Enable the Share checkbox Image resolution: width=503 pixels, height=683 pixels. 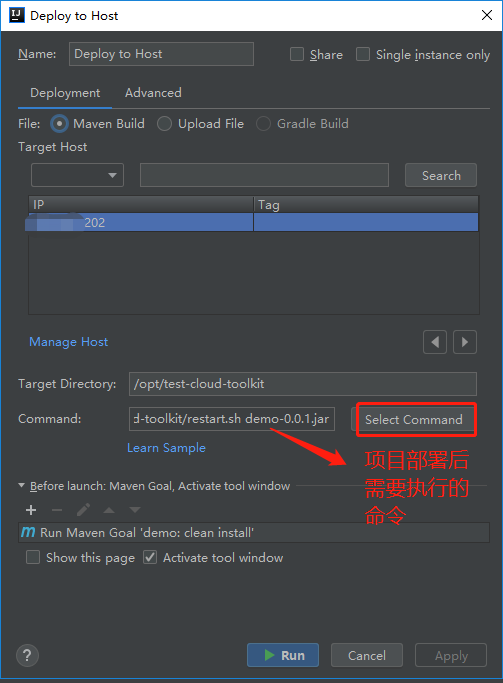coord(297,54)
